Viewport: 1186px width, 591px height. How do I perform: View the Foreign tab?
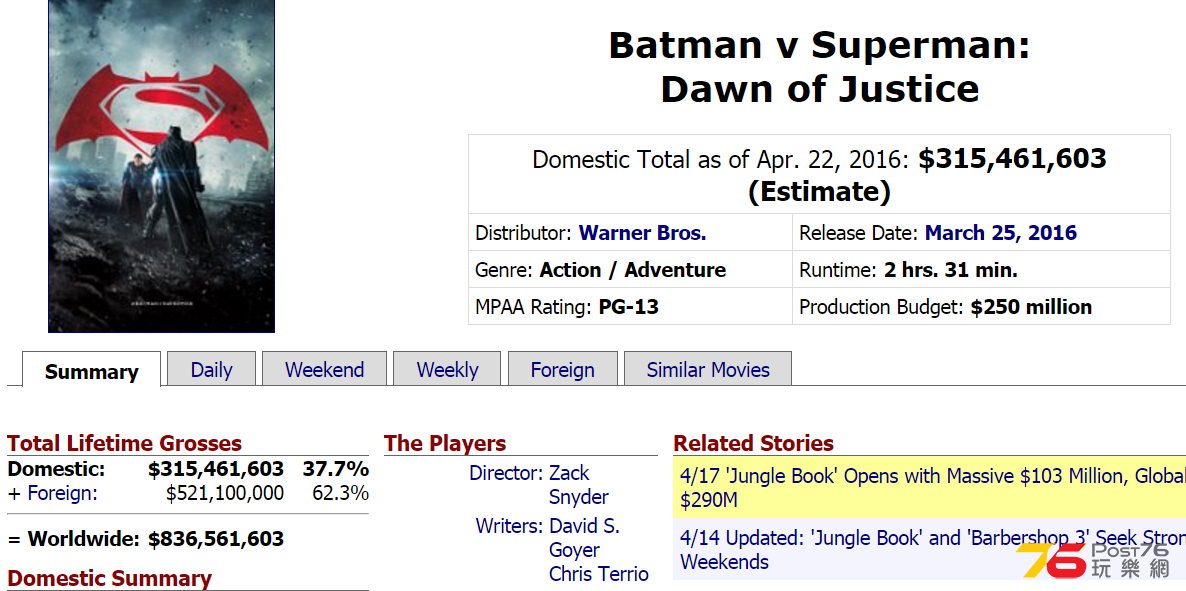click(x=563, y=369)
